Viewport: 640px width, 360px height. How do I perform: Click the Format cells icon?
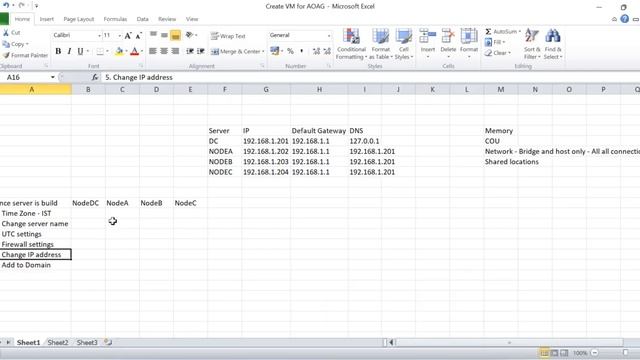[469, 37]
